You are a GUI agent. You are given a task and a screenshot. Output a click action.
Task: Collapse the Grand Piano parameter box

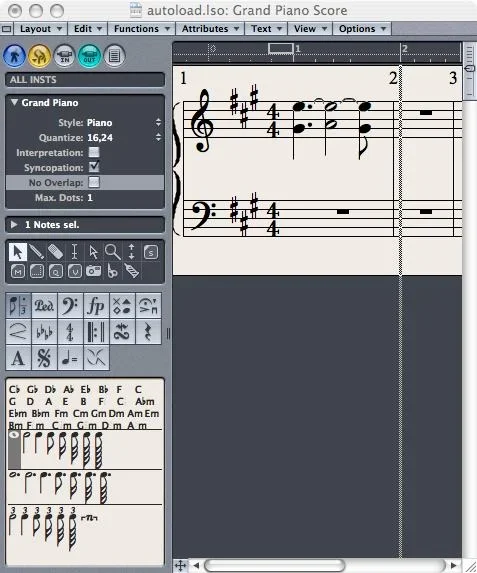[x=14, y=102]
